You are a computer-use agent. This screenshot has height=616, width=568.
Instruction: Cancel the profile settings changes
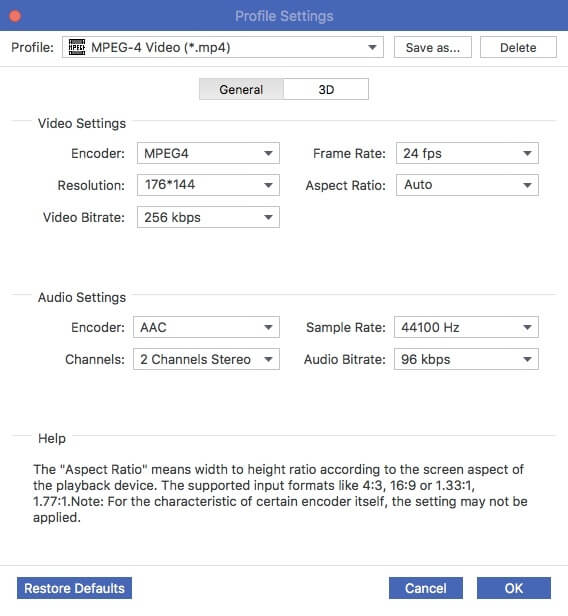426,588
